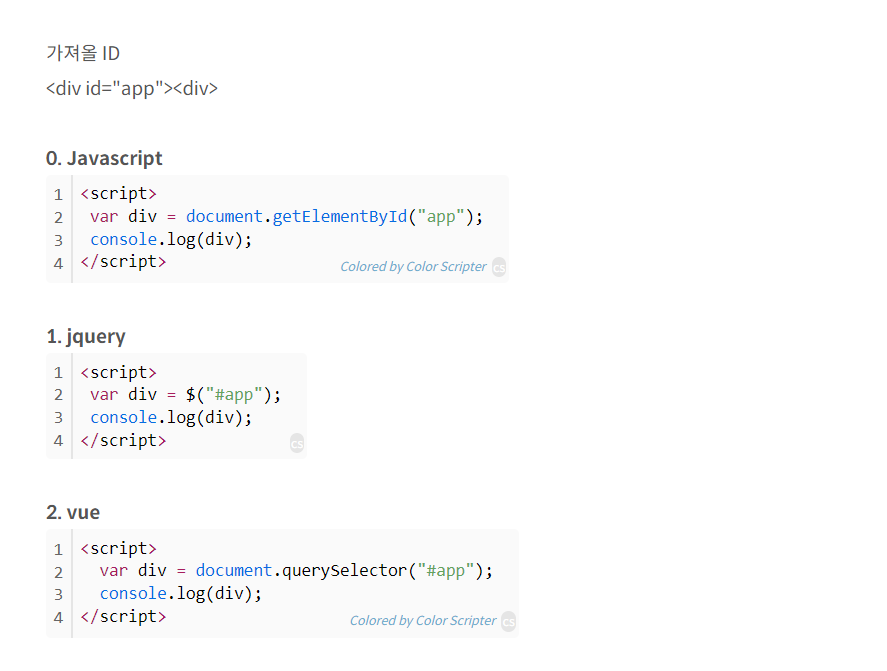887x671 pixels.
Task: Click the closing </script> tag in vue block
Action: (x=123, y=616)
